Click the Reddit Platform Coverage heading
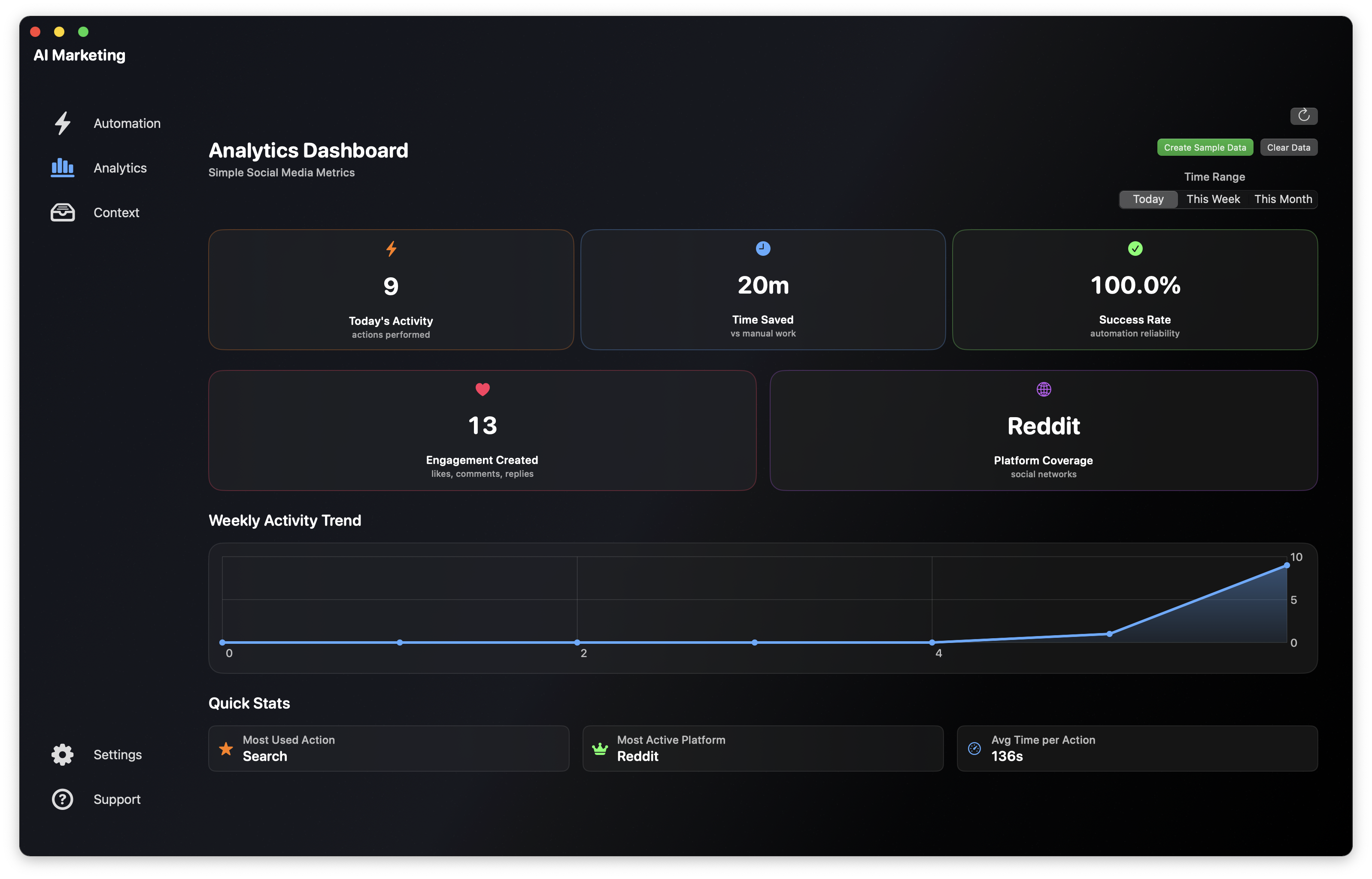Screen dimensions: 1372x879 click(x=1043, y=426)
